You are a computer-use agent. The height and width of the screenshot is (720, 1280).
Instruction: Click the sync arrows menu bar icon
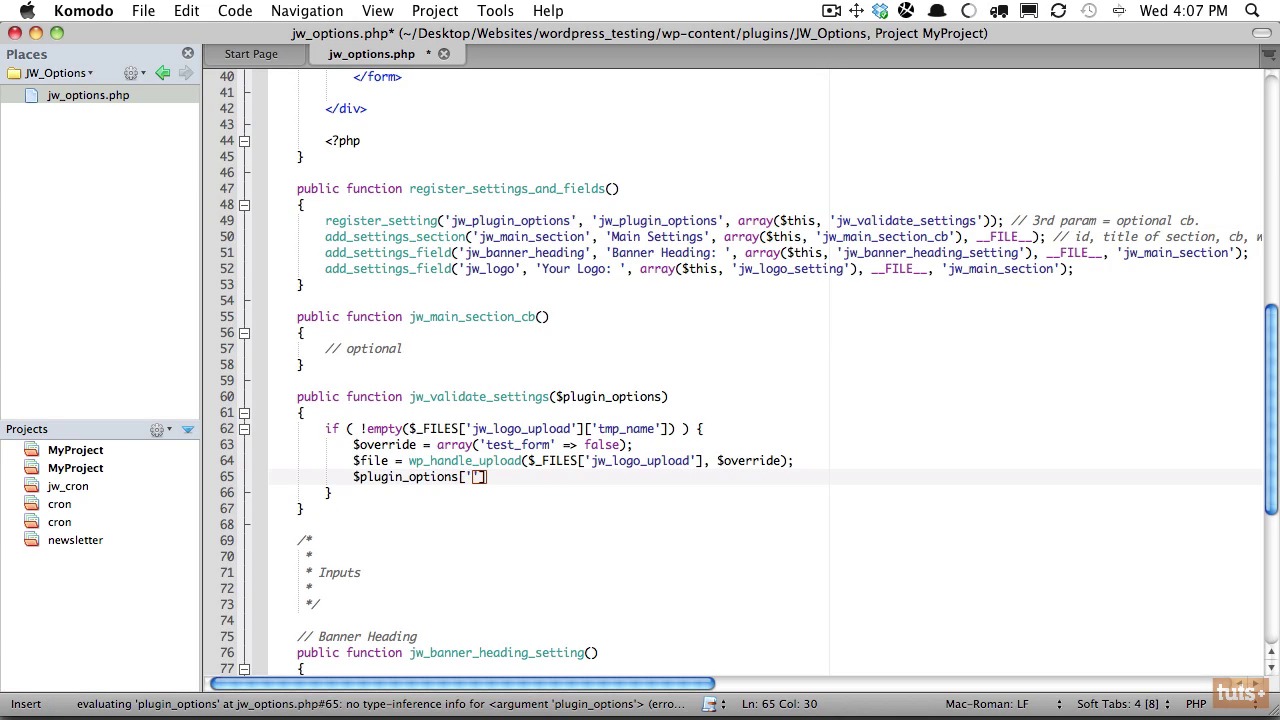tap(1058, 11)
